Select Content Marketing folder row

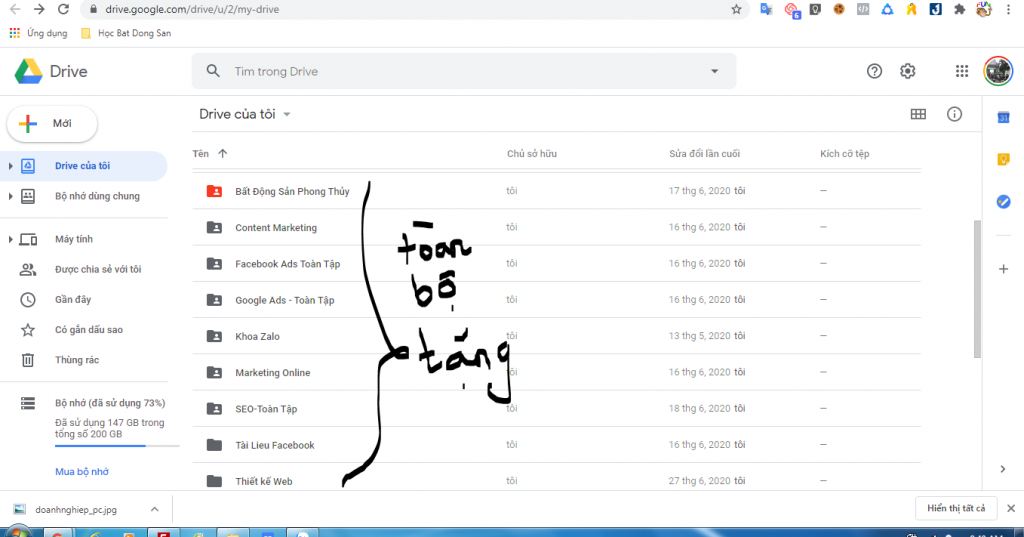(x=556, y=227)
